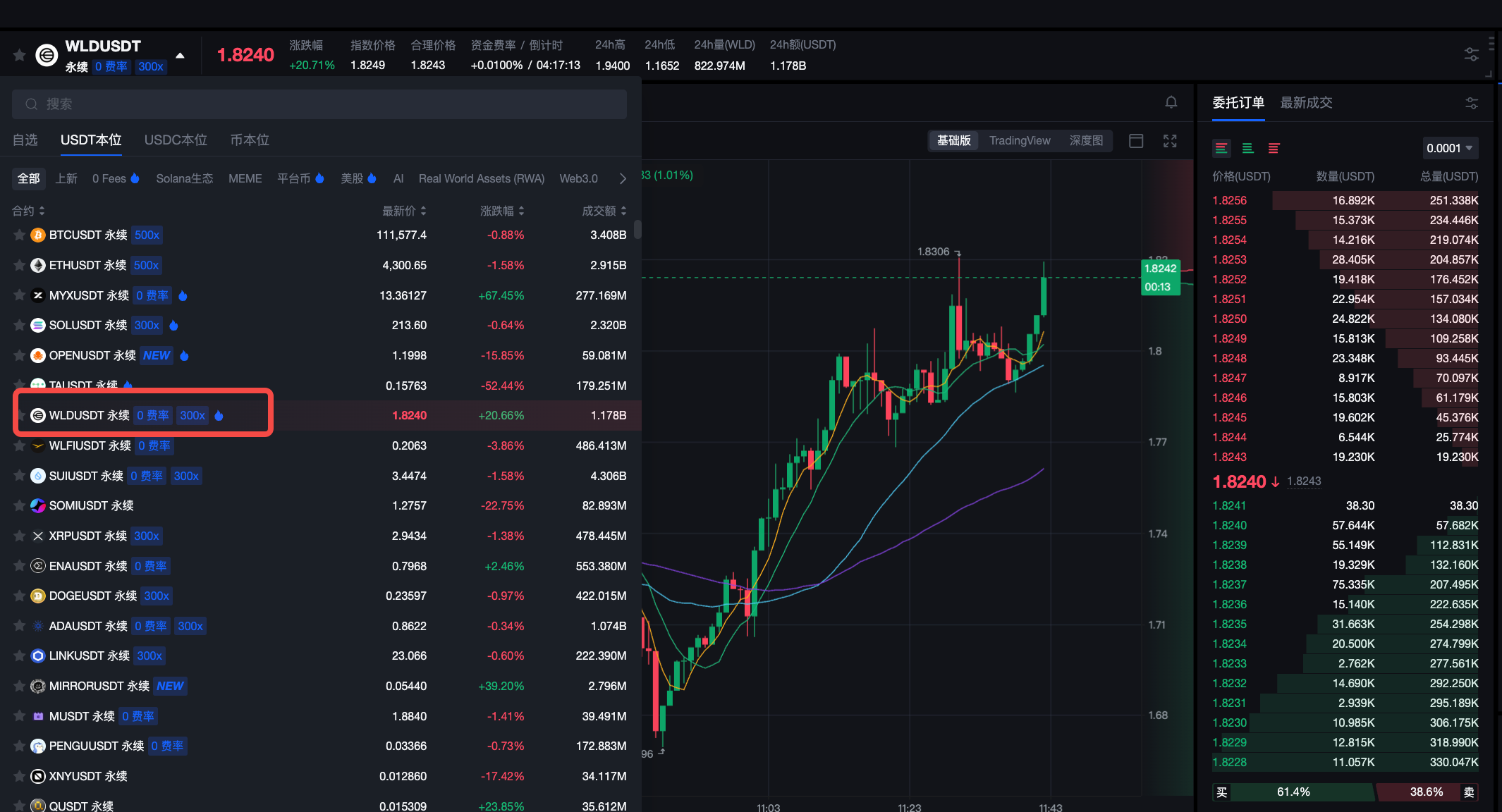Click the fullscreen chart icon
Image resolution: width=1502 pixels, height=812 pixels.
tap(1170, 141)
